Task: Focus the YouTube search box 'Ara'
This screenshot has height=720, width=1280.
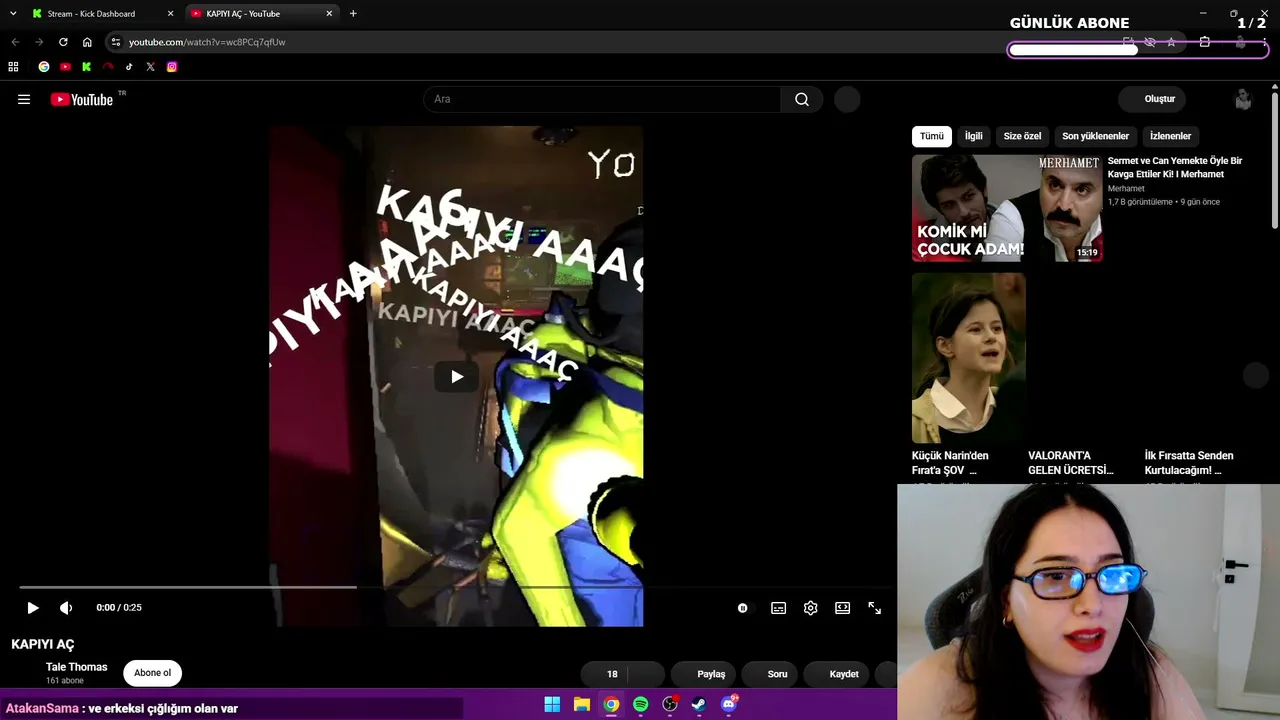Action: (602, 99)
